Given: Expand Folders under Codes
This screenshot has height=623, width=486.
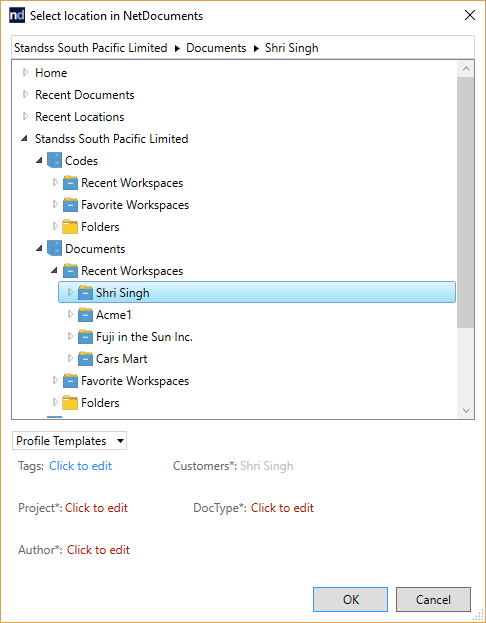Looking at the screenshot, I should (x=55, y=226).
